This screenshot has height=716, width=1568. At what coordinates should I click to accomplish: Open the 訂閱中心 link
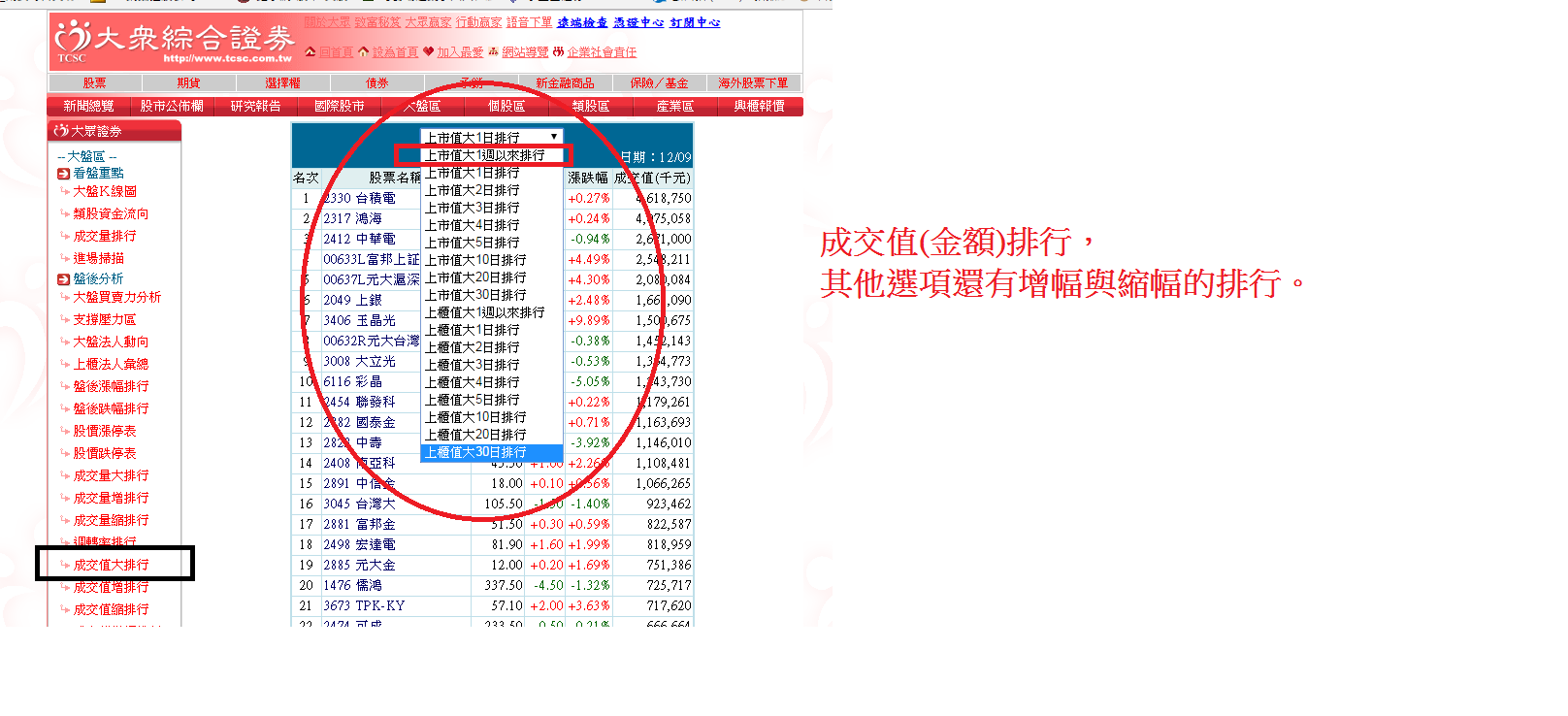pos(695,22)
